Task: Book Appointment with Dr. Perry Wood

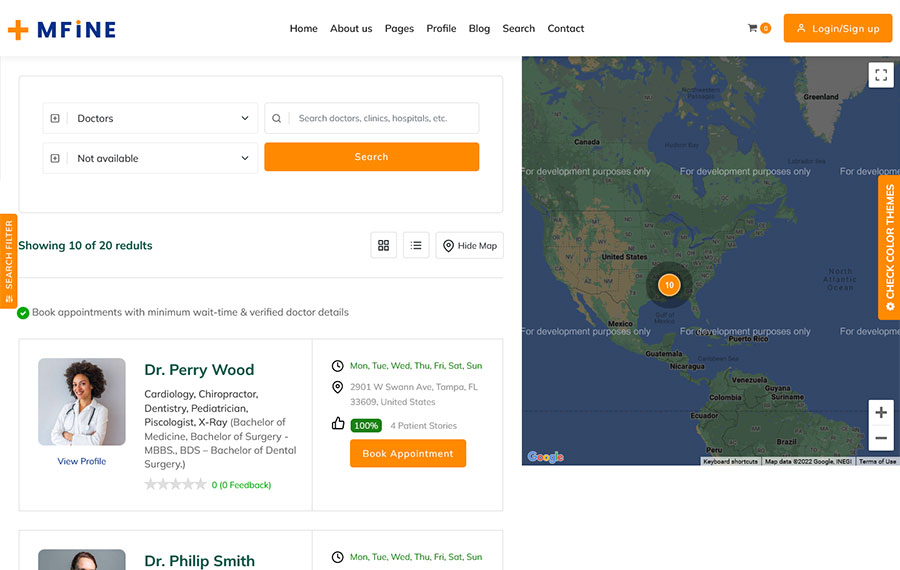Action: coord(407,453)
